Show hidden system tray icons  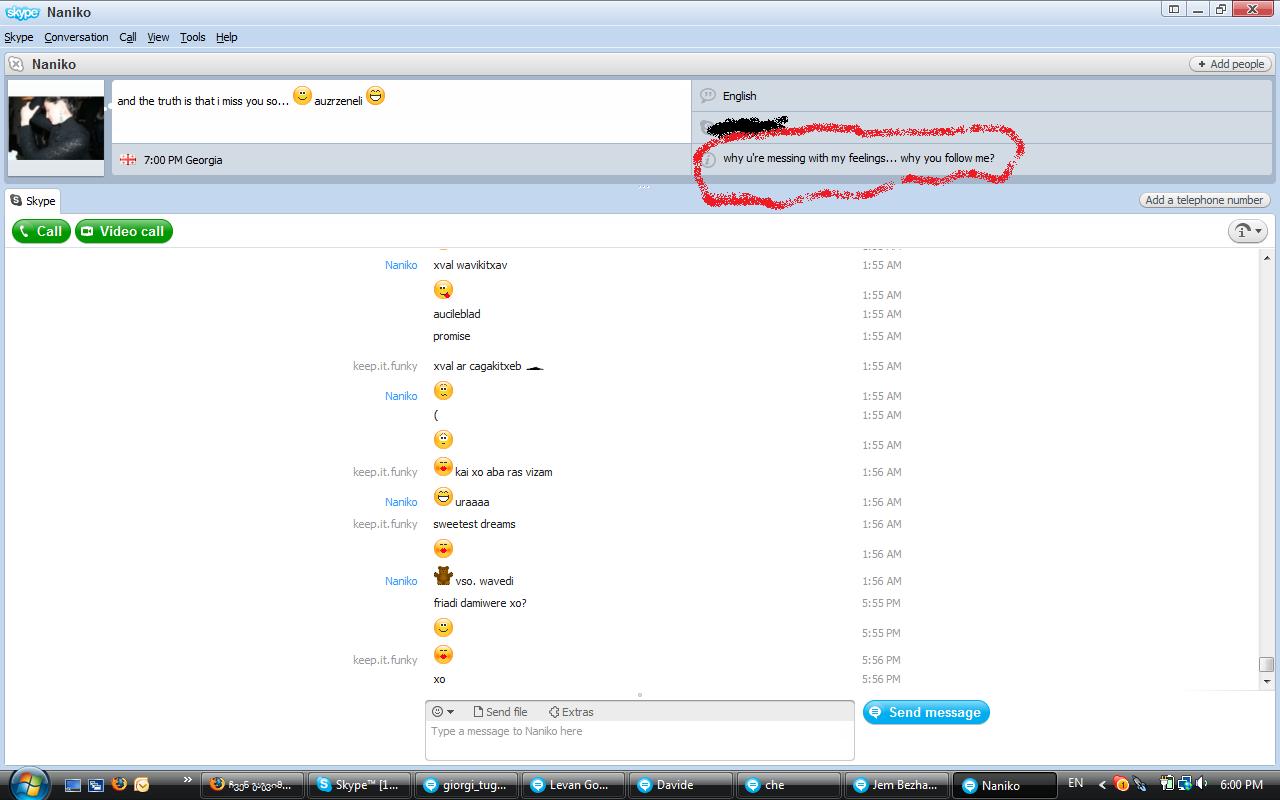pos(1102,784)
